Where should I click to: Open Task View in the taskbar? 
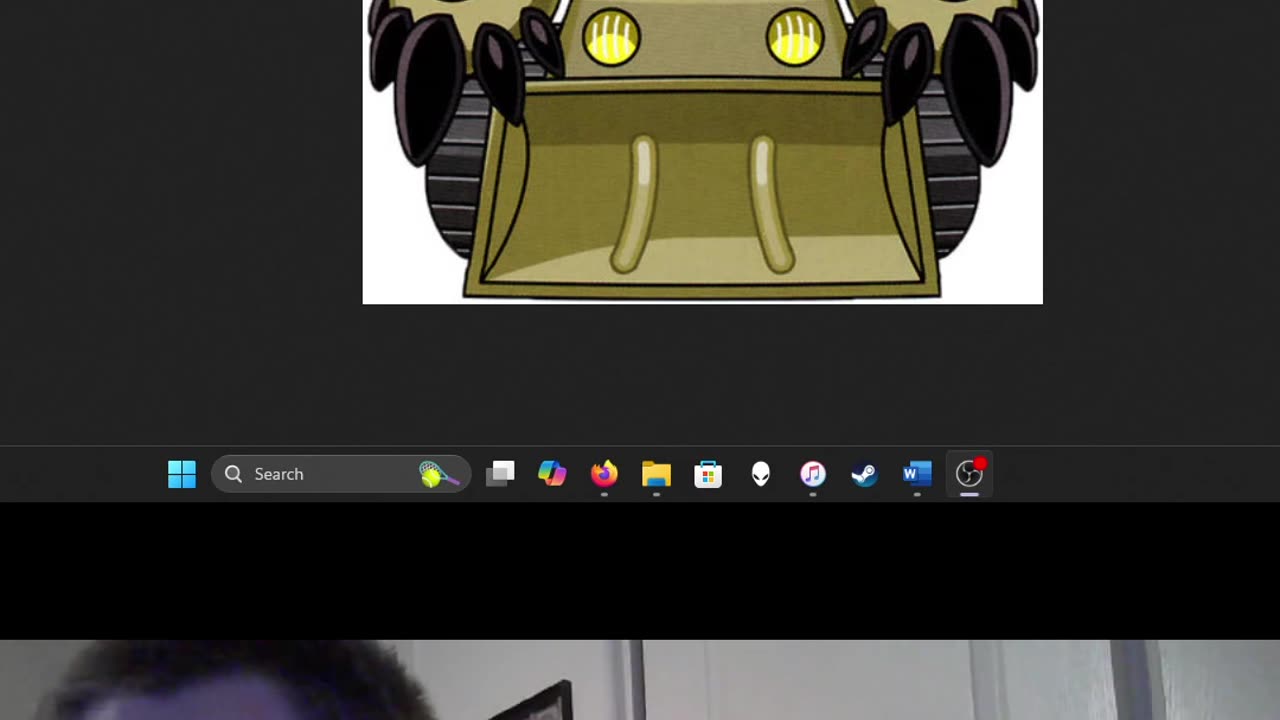500,474
